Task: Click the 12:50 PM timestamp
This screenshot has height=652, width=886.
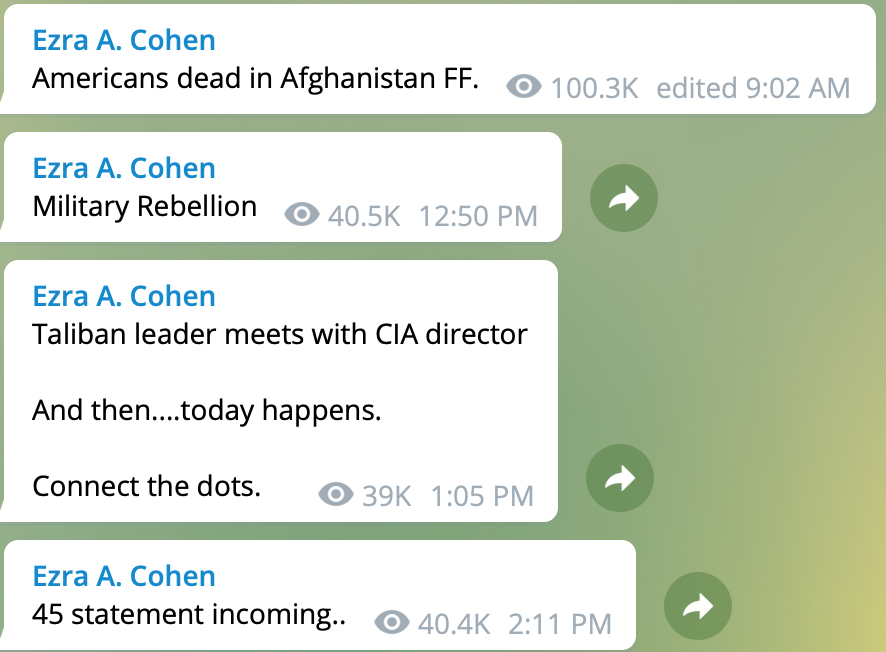Action: (x=478, y=215)
